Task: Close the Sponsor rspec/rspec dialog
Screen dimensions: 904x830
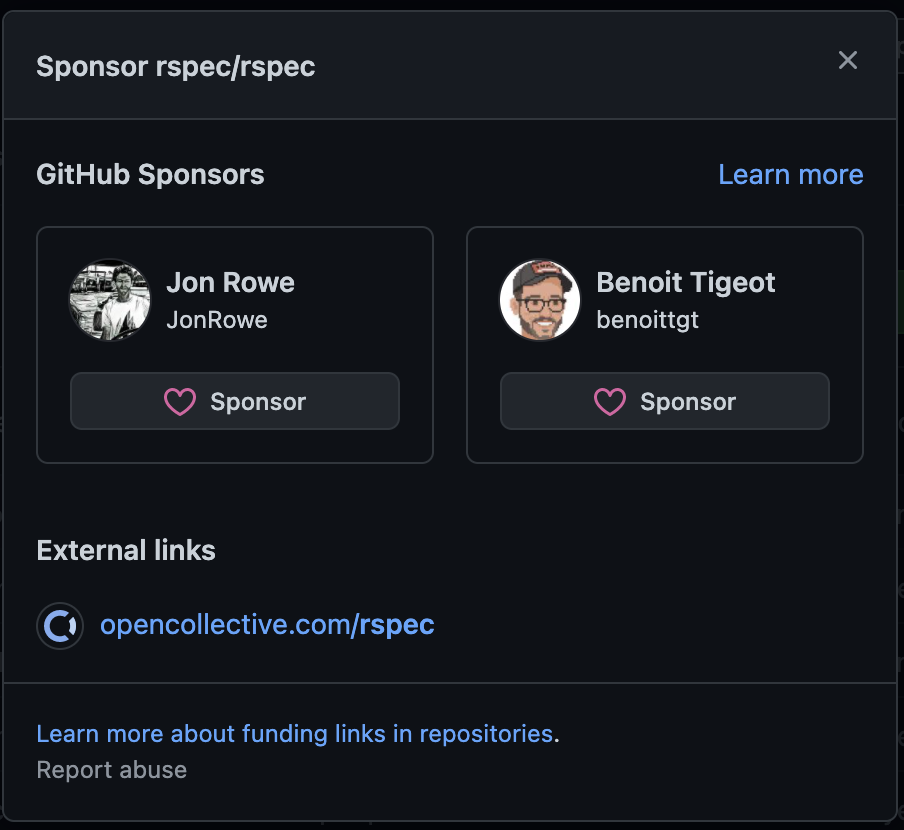Action: 848,60
